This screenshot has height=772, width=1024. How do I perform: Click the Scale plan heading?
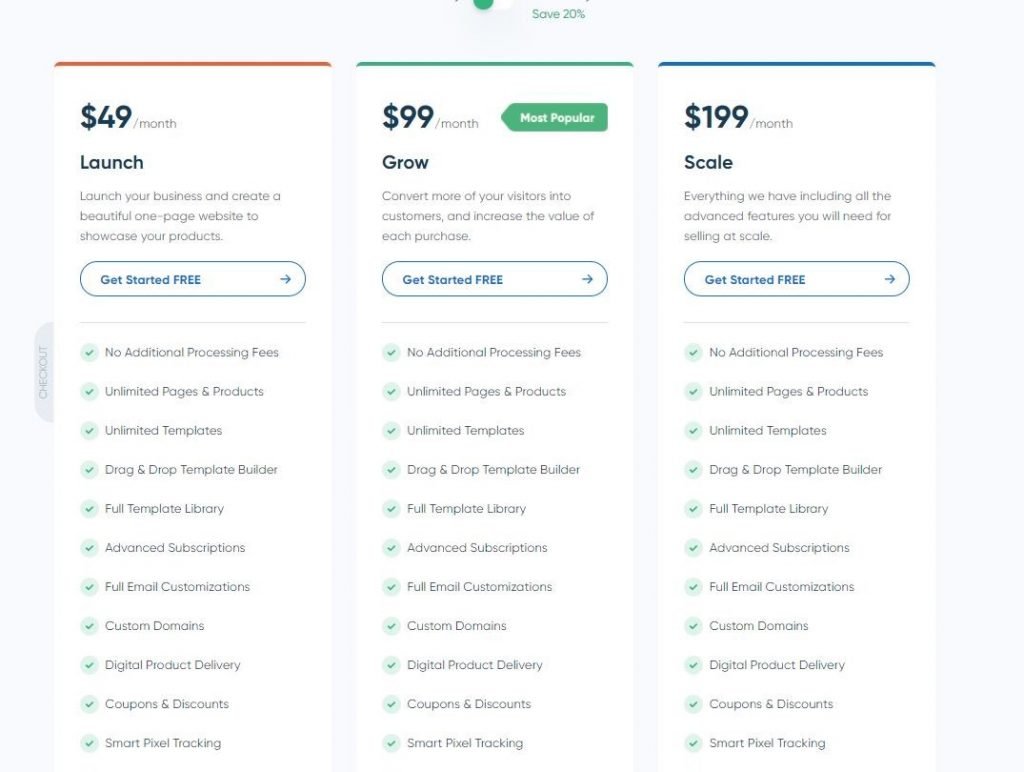(x=708, y=162)
